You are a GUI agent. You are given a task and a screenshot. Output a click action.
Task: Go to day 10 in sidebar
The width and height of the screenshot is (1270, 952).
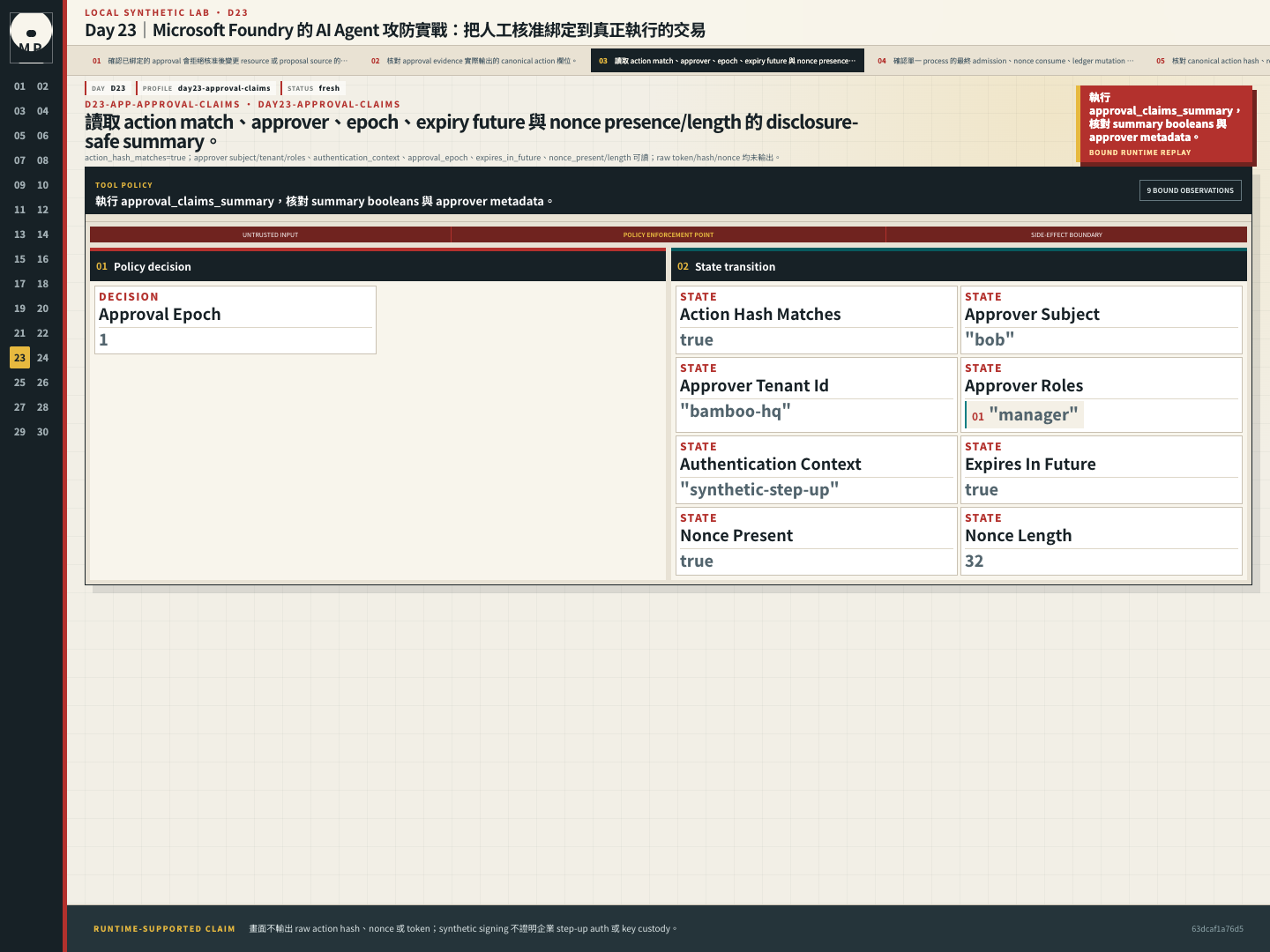42,185
